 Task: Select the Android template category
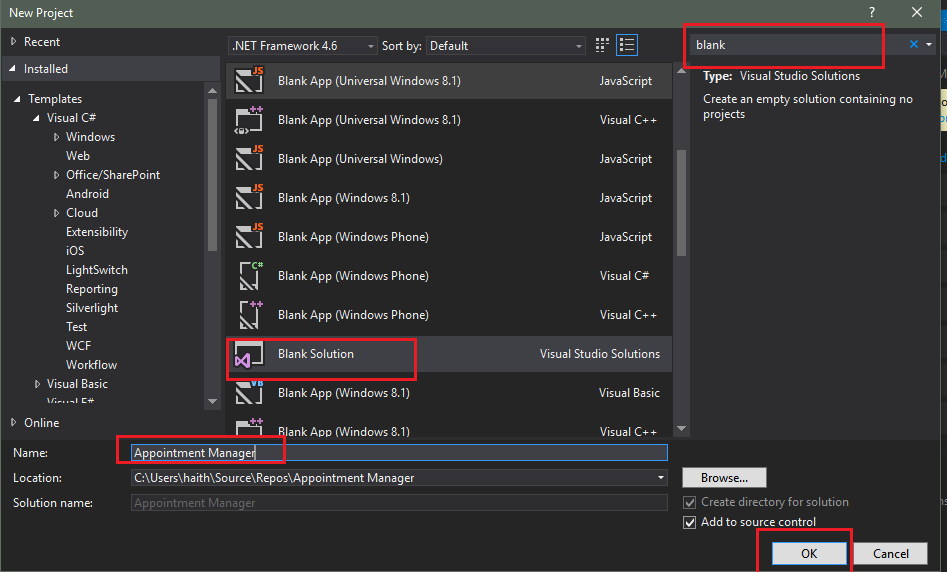pyautogui.click(x=88, y=194)
